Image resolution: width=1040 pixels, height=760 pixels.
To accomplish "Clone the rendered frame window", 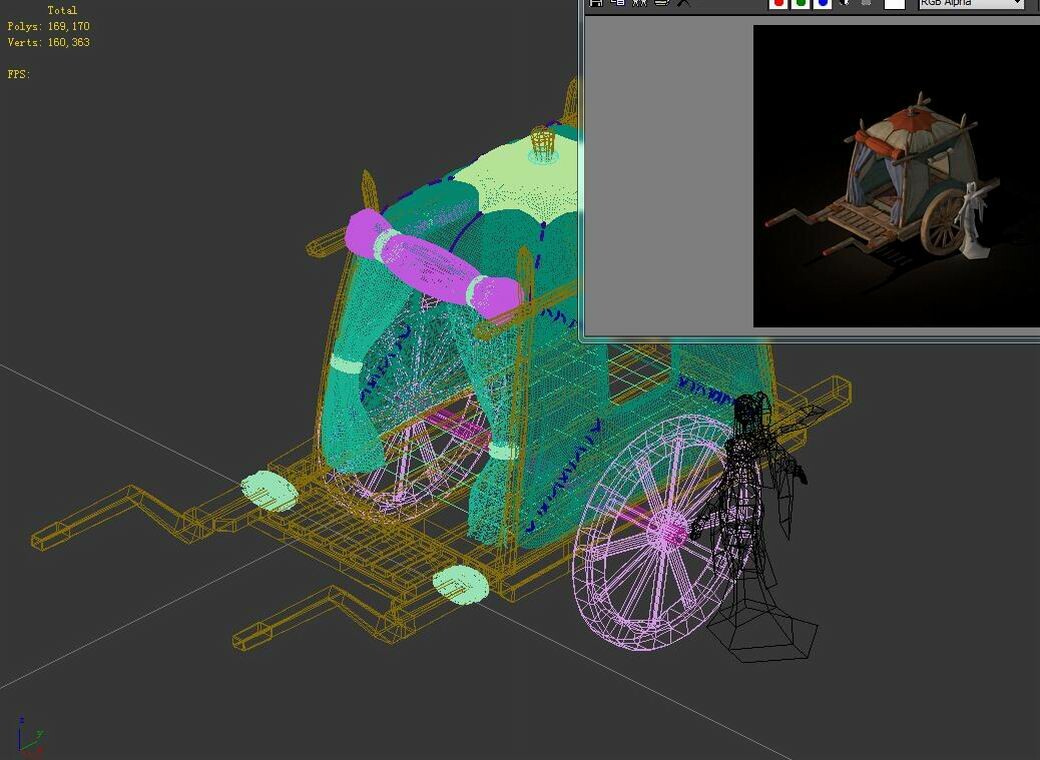I will (x=640, y=3).
